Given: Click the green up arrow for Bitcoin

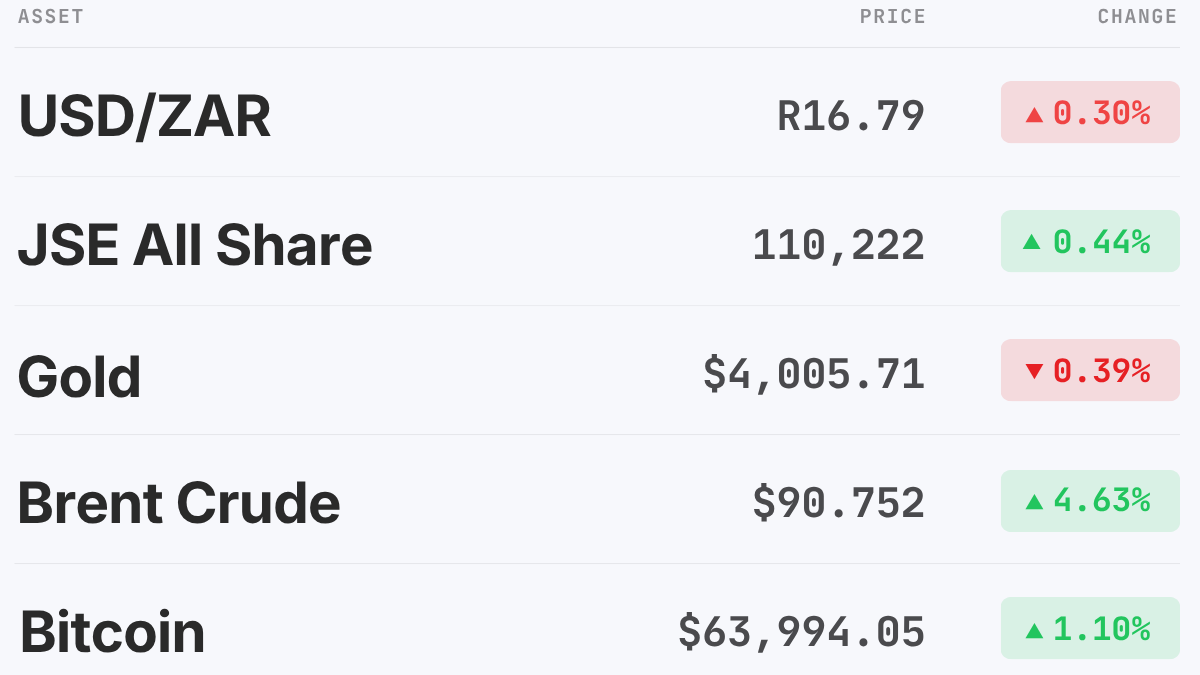Looking at the screenshot, I should tap(1034, 630).
